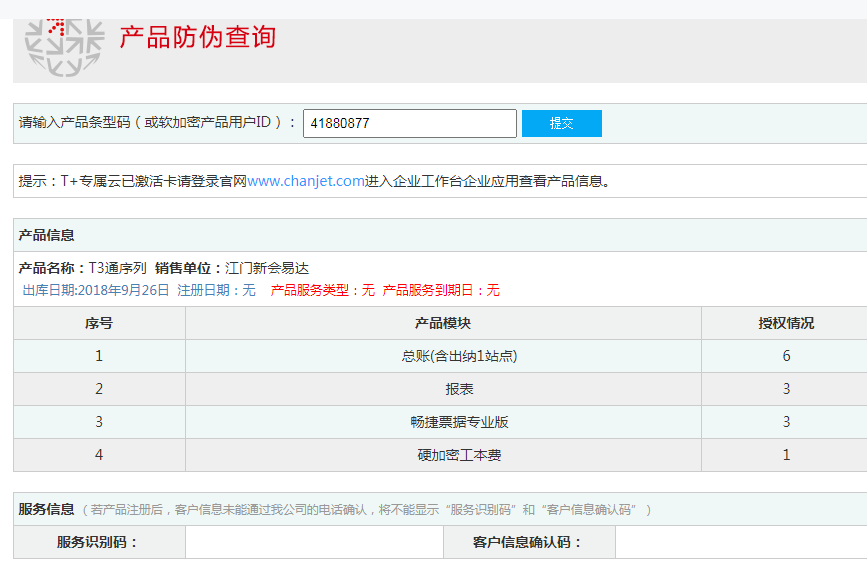Click the empty 服务识别码 value cell
867x570 pixels.
pyautogui.click(x=314, y=542)
